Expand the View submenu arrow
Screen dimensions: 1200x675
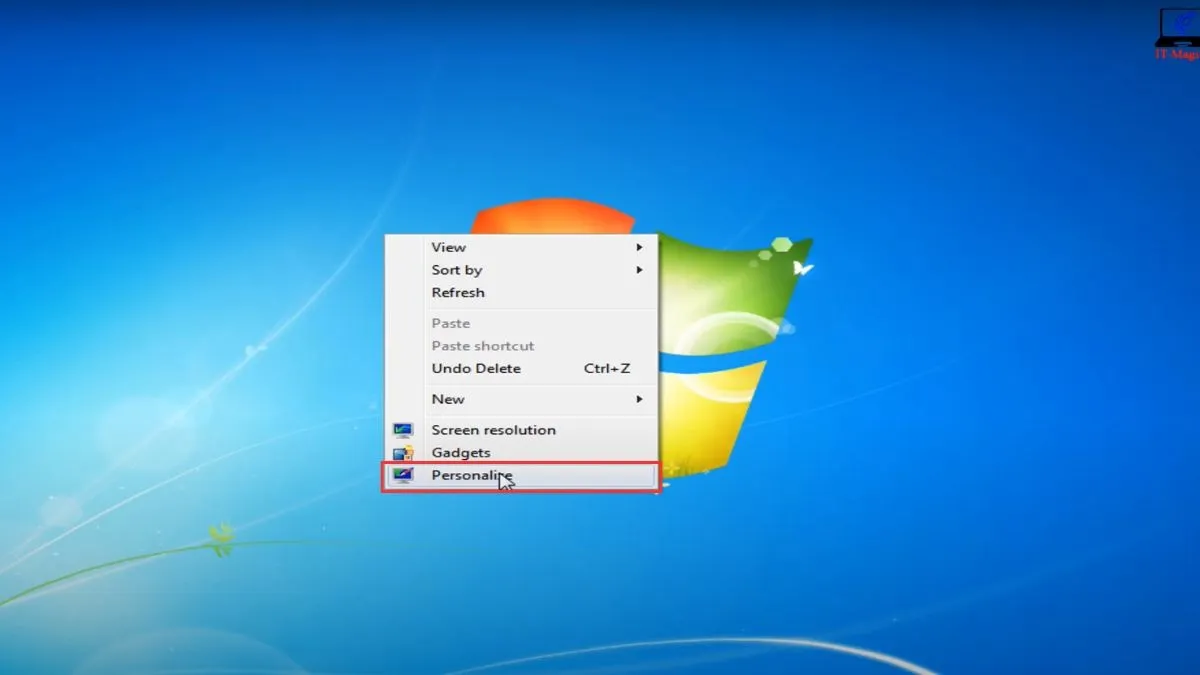click(x=639, y=247)
